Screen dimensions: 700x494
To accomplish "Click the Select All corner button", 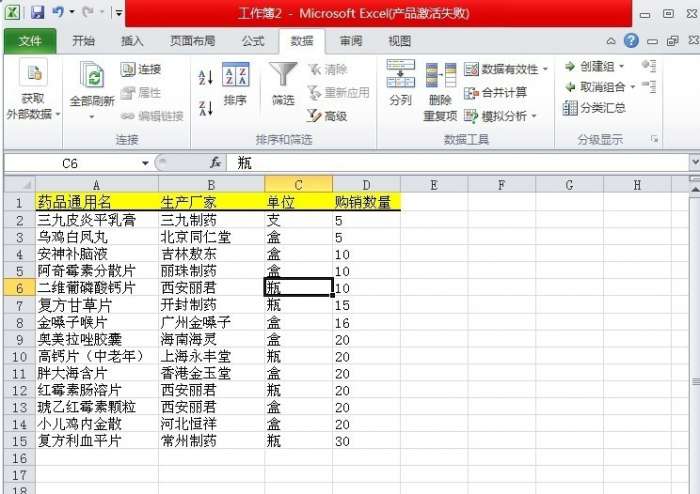I will pyautogui.click(x=19, y=184).
